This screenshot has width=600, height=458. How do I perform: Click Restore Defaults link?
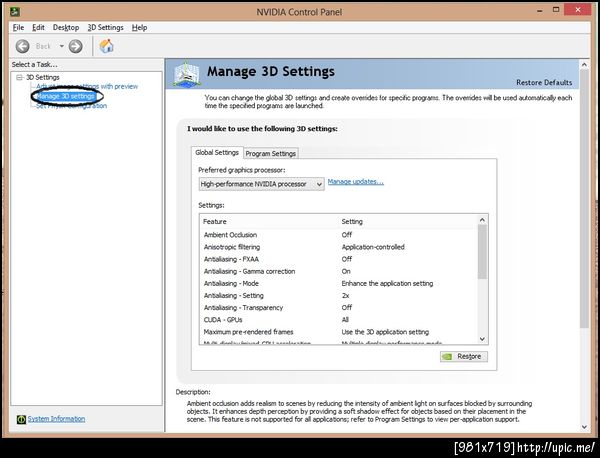pyautogui.click(x=544, y=82)
